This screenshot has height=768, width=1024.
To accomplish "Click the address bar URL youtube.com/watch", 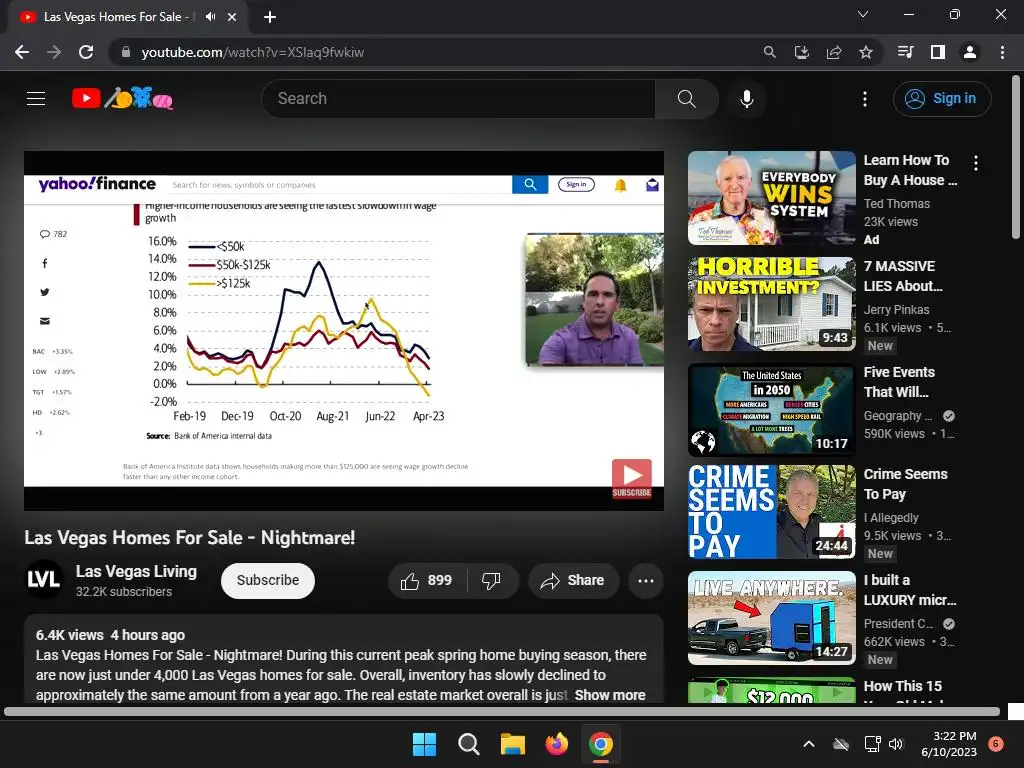I will (253, 52).
